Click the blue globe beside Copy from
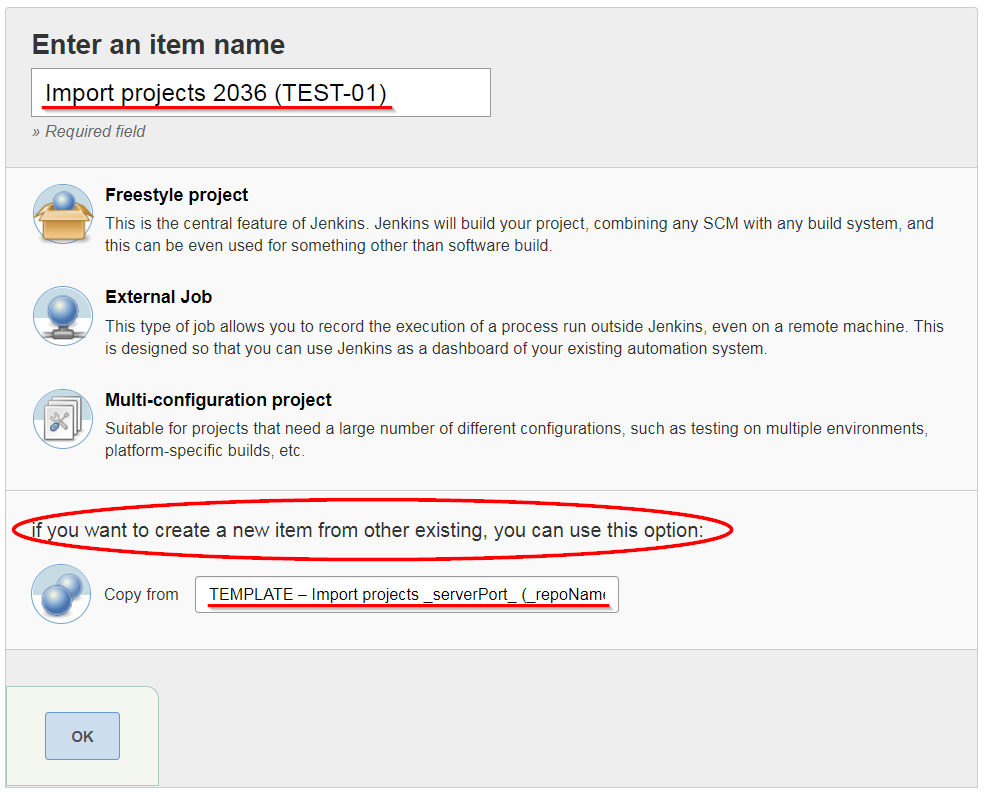The height and width of the screenshot is (792, 985). [x=60, y=594]
